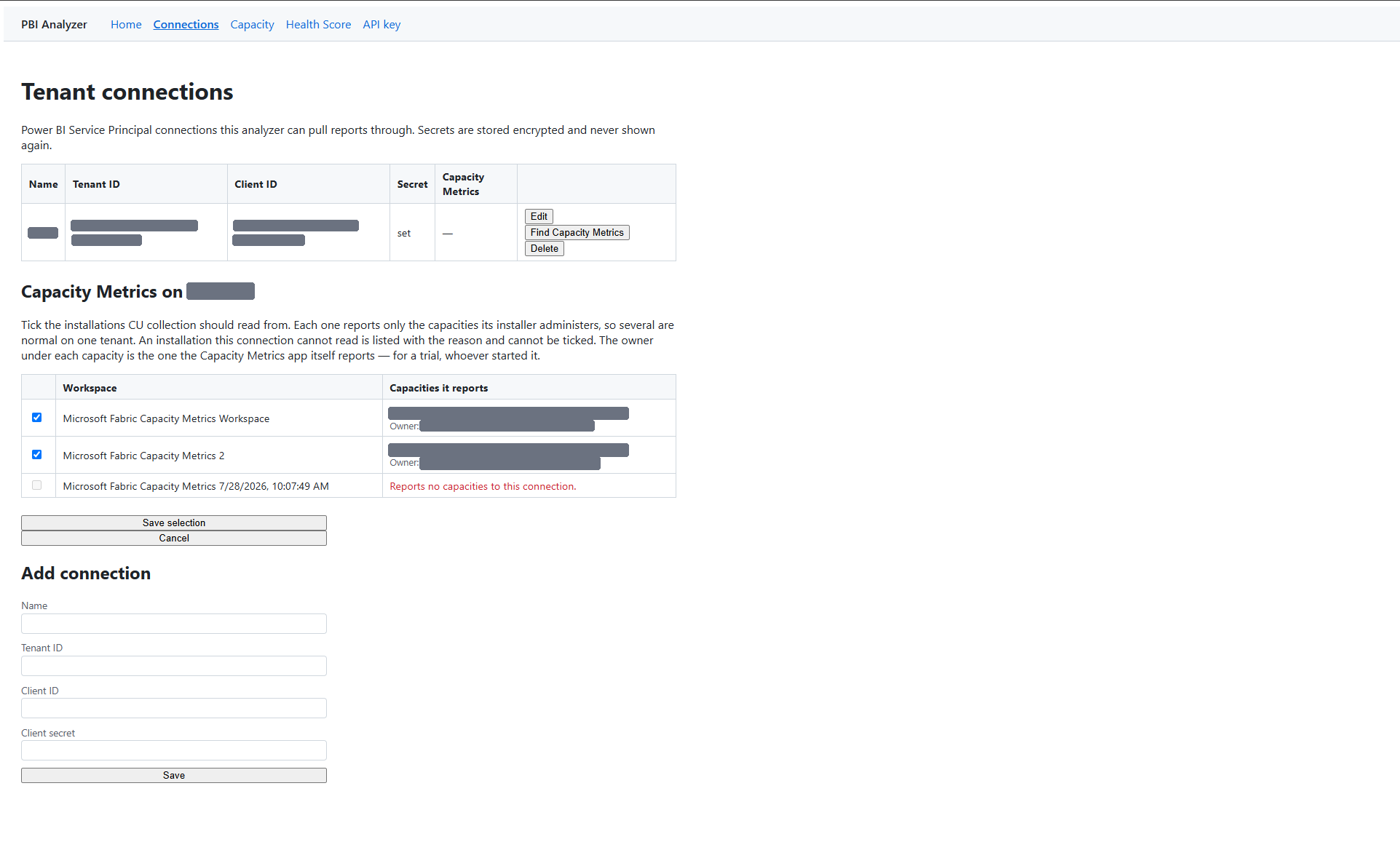This screenshot has width=1400, height=850.
Task: Uncheck Microsoft Fabric Capacity Metrics Workspace checkbox
Action: (36, 418)
